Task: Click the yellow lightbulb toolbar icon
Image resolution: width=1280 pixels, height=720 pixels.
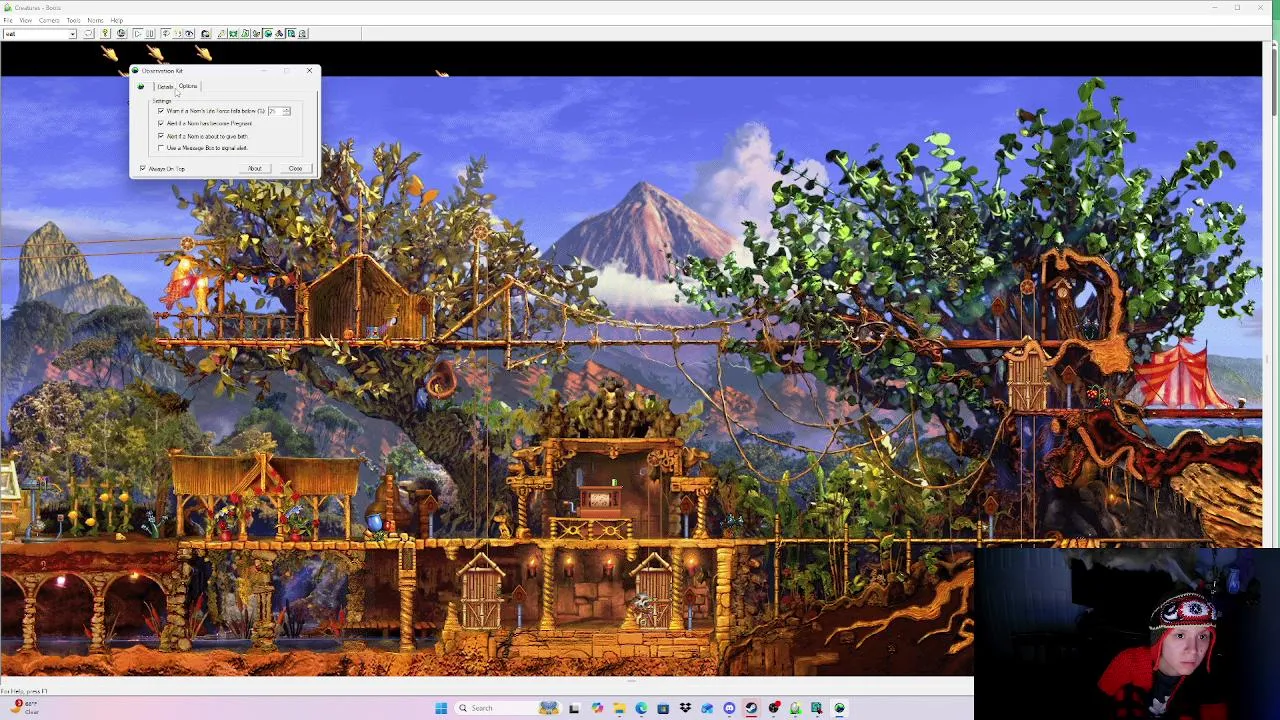Action: click(x=105, y=34)
